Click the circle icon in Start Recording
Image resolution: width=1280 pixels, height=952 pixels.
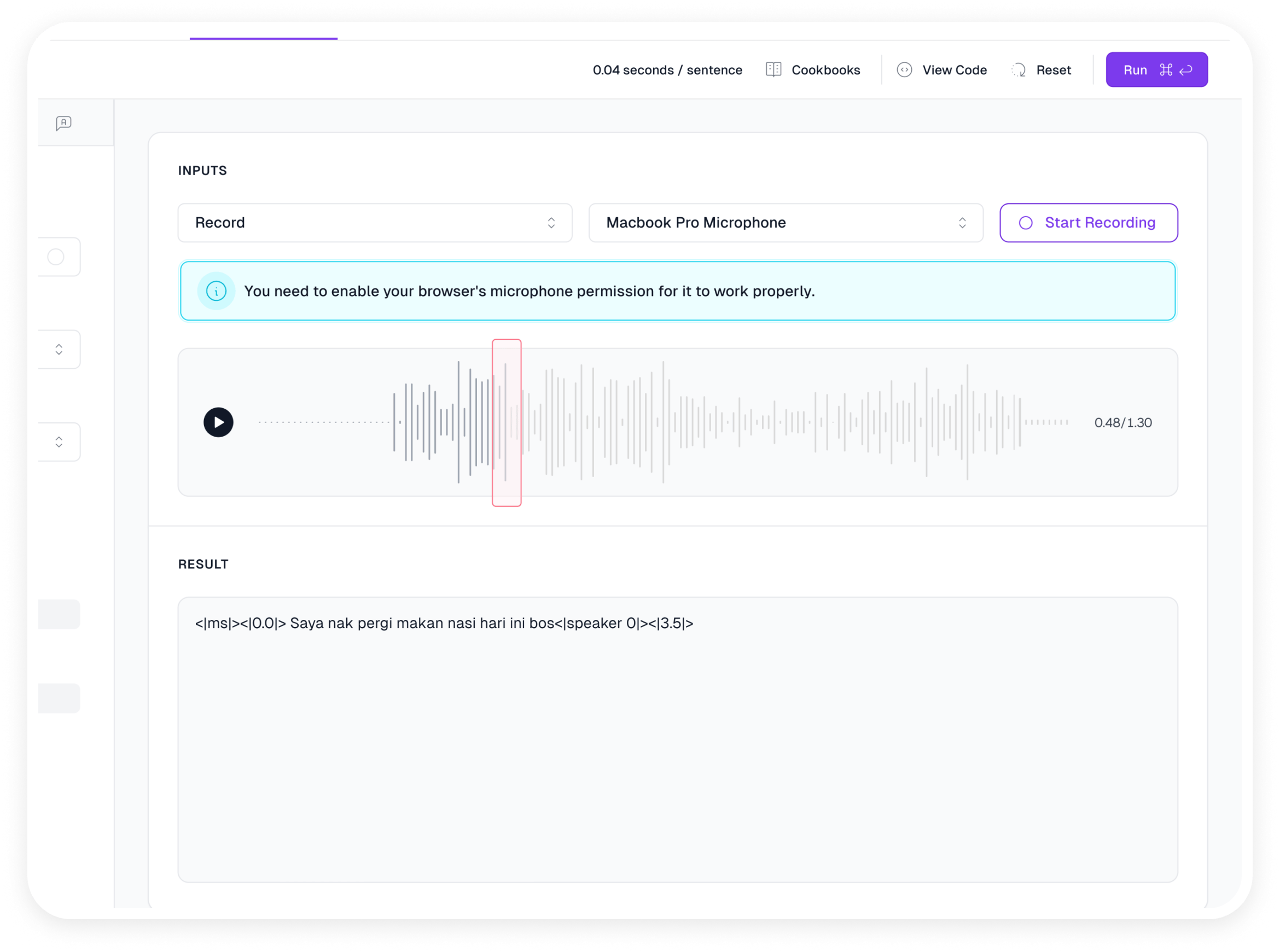point(1026,223)
